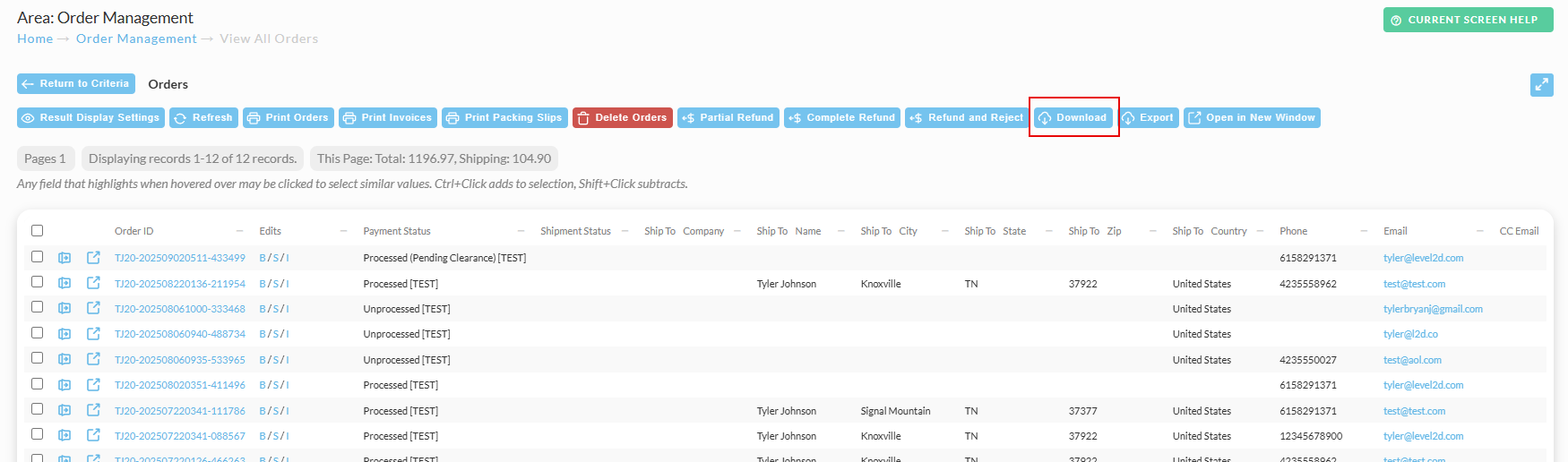Click the minus marker beside Ship To Name

coord(840,231)
